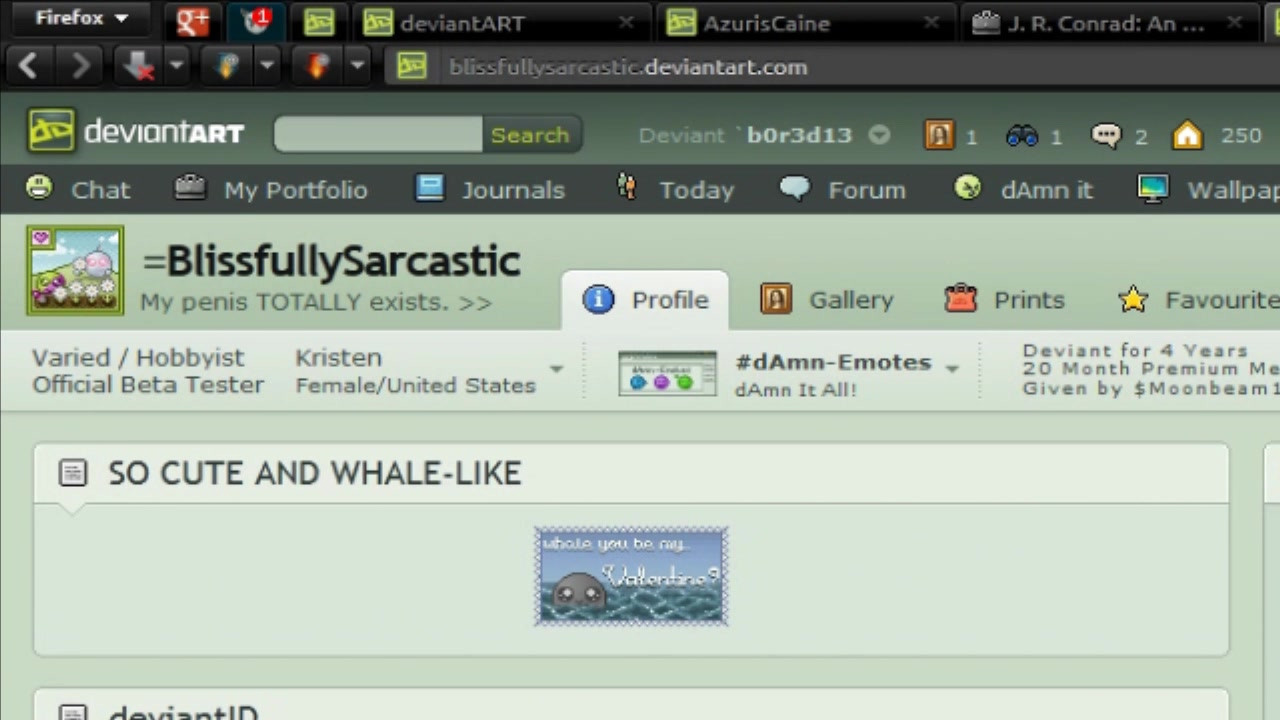This screenshot has width=1280, height=720.
Task: Close the AzurisCaine tab
Action: [931, 22]
